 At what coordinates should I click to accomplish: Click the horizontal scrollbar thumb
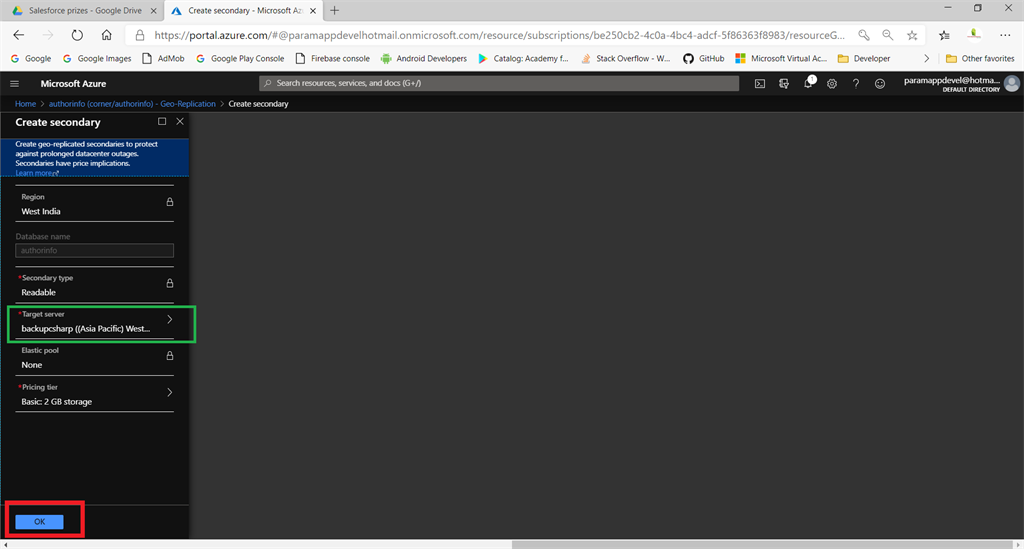tap(762, 544)
